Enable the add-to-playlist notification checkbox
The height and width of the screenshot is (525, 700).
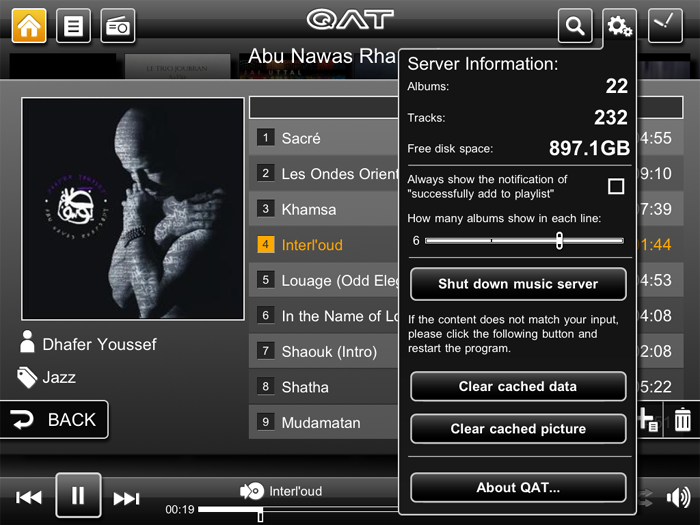coord(616,186)
